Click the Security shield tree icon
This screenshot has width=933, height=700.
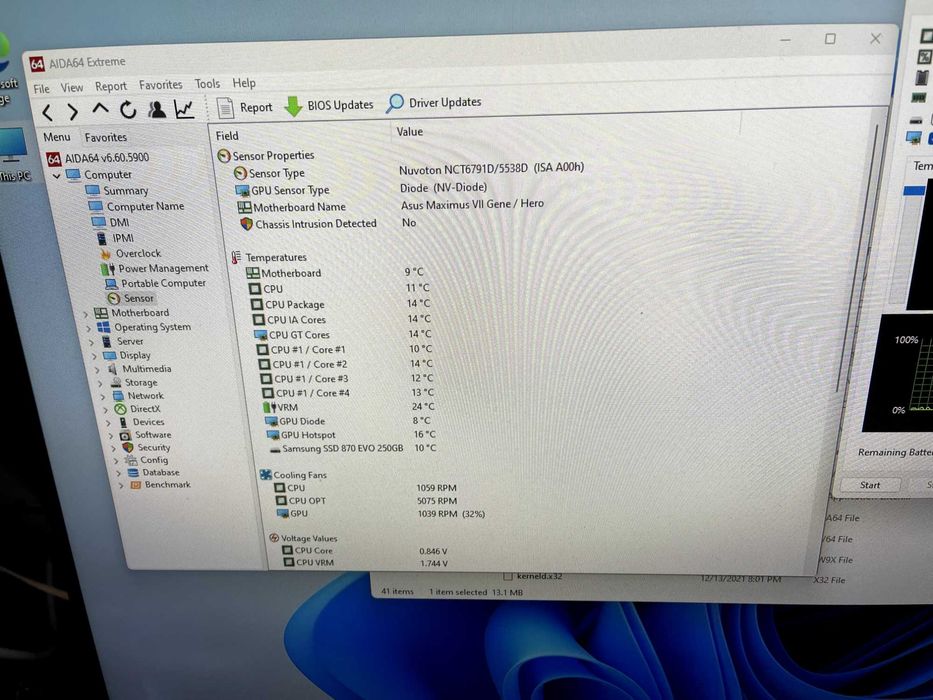[127, 448]
